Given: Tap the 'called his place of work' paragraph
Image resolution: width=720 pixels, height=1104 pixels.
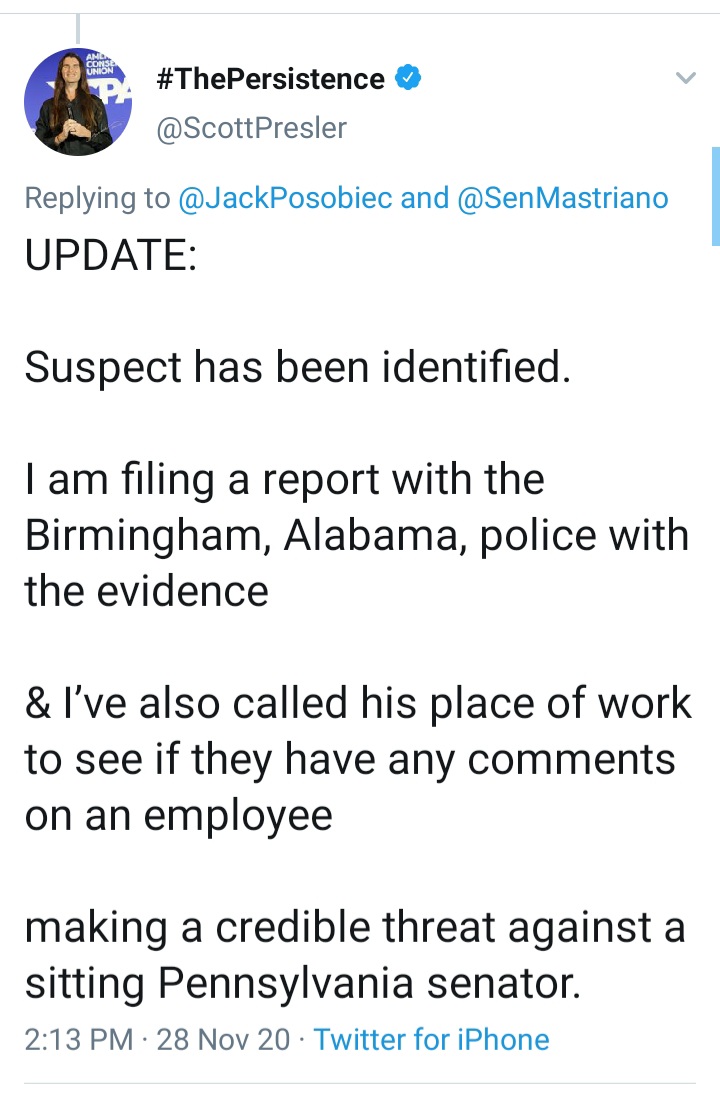Looking at the screenshot, I should pos(358,759).
